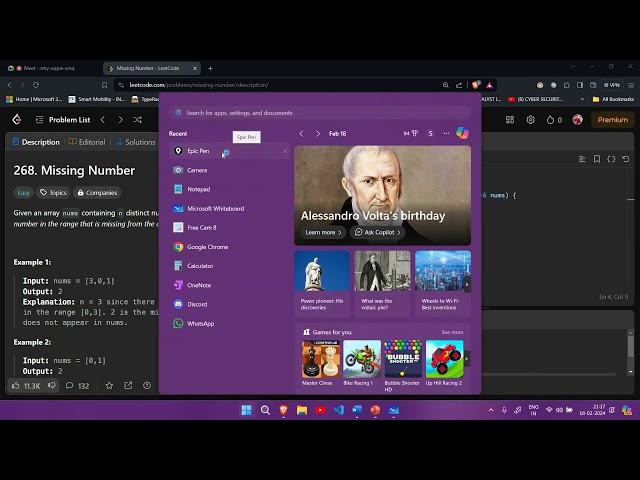Open All Bookmarks folder
640x480 pixels.
click(x=613, y=99)
